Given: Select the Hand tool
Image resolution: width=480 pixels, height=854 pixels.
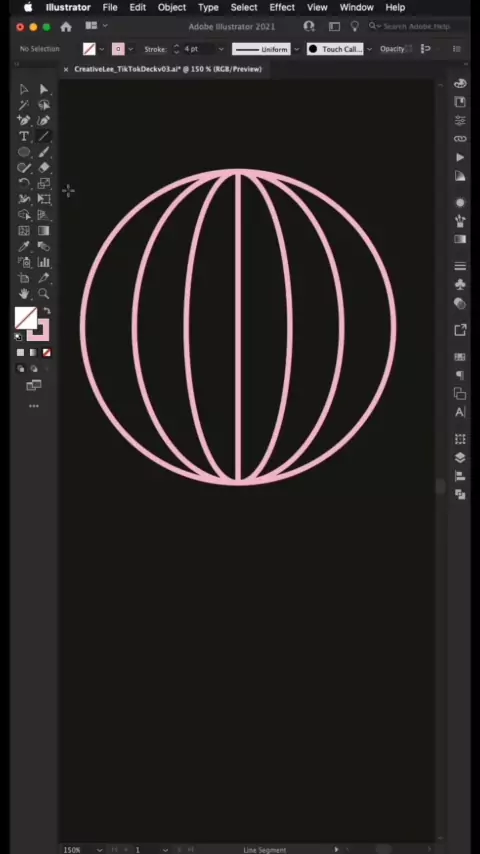Looking at the screenshot, I should 23,294.
